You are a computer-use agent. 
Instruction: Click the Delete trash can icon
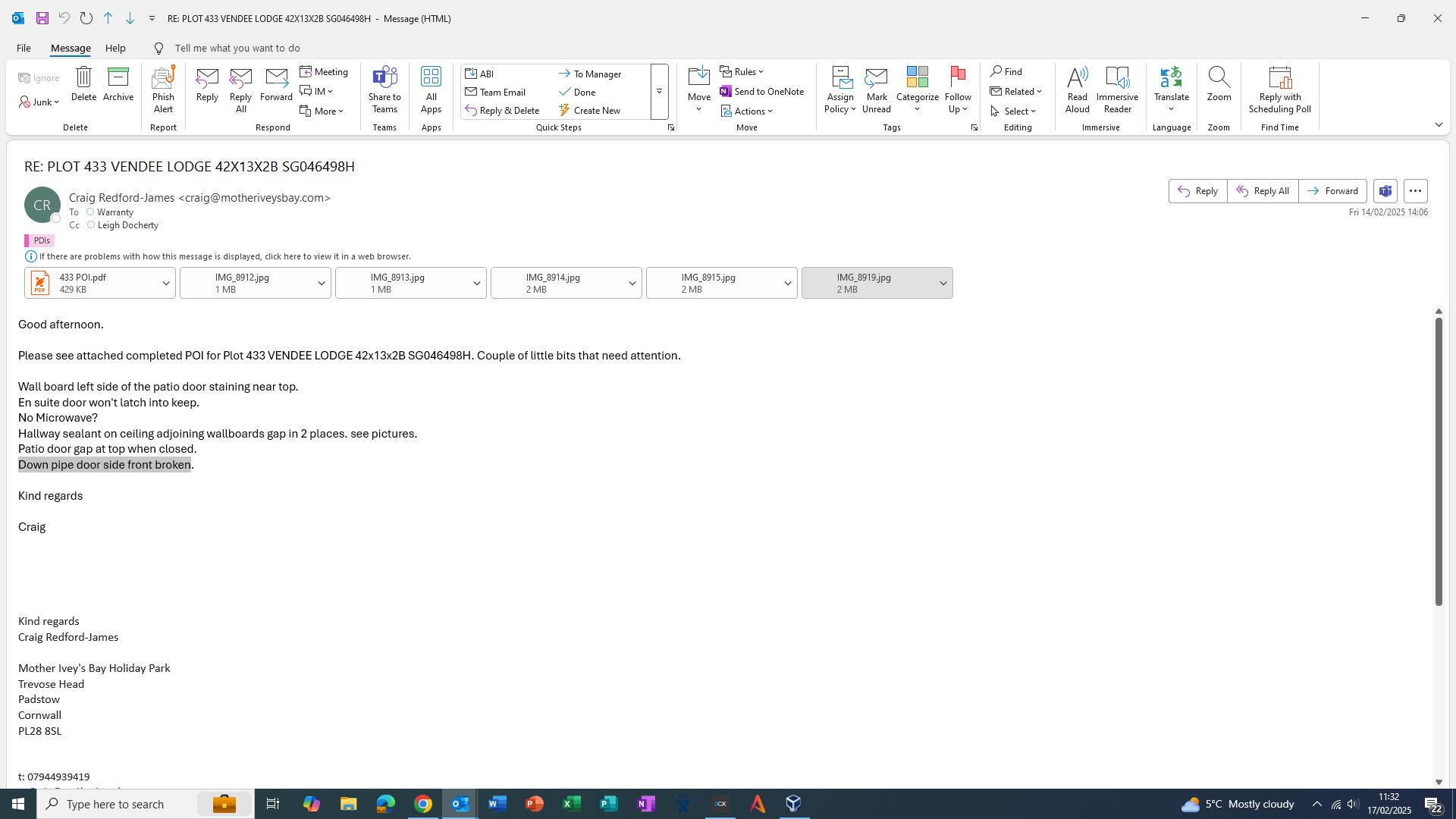pos(83,77)
